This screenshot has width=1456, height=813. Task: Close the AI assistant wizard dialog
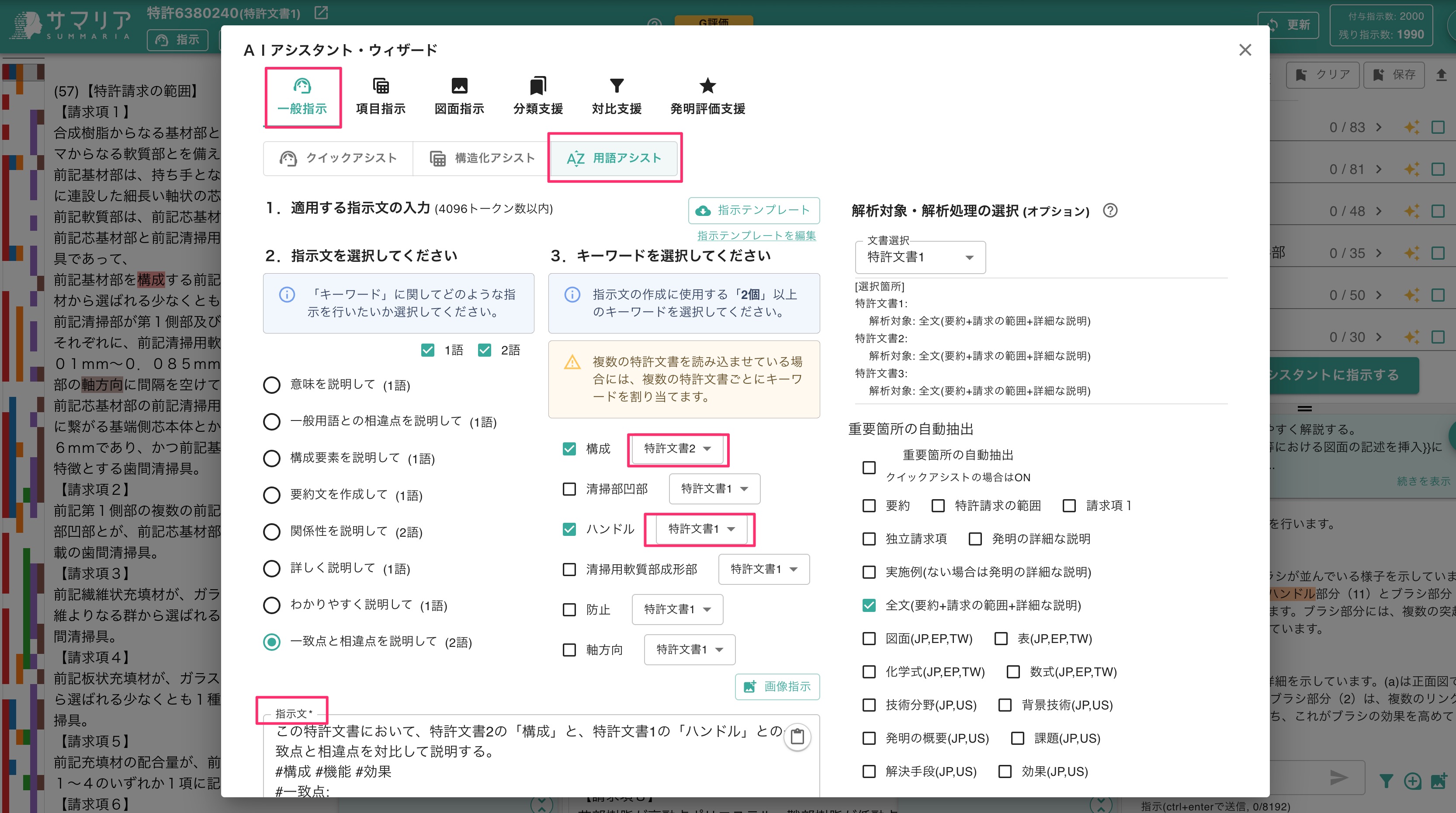pos(1245,50)
